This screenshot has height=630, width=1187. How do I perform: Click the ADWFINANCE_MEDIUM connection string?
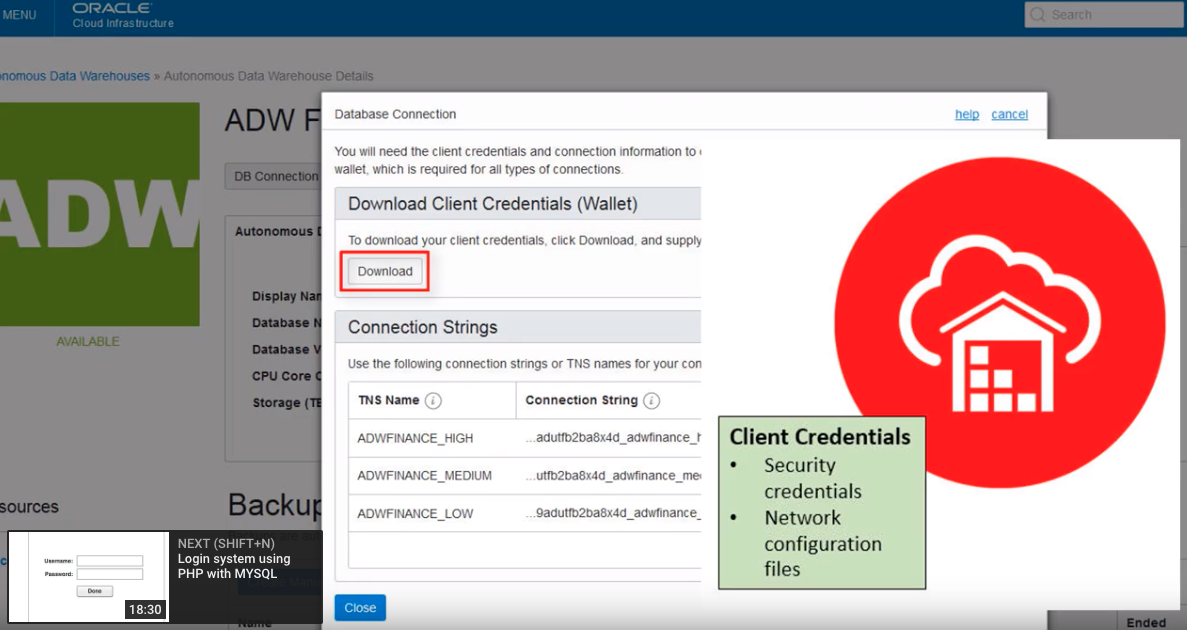(613, 476)
